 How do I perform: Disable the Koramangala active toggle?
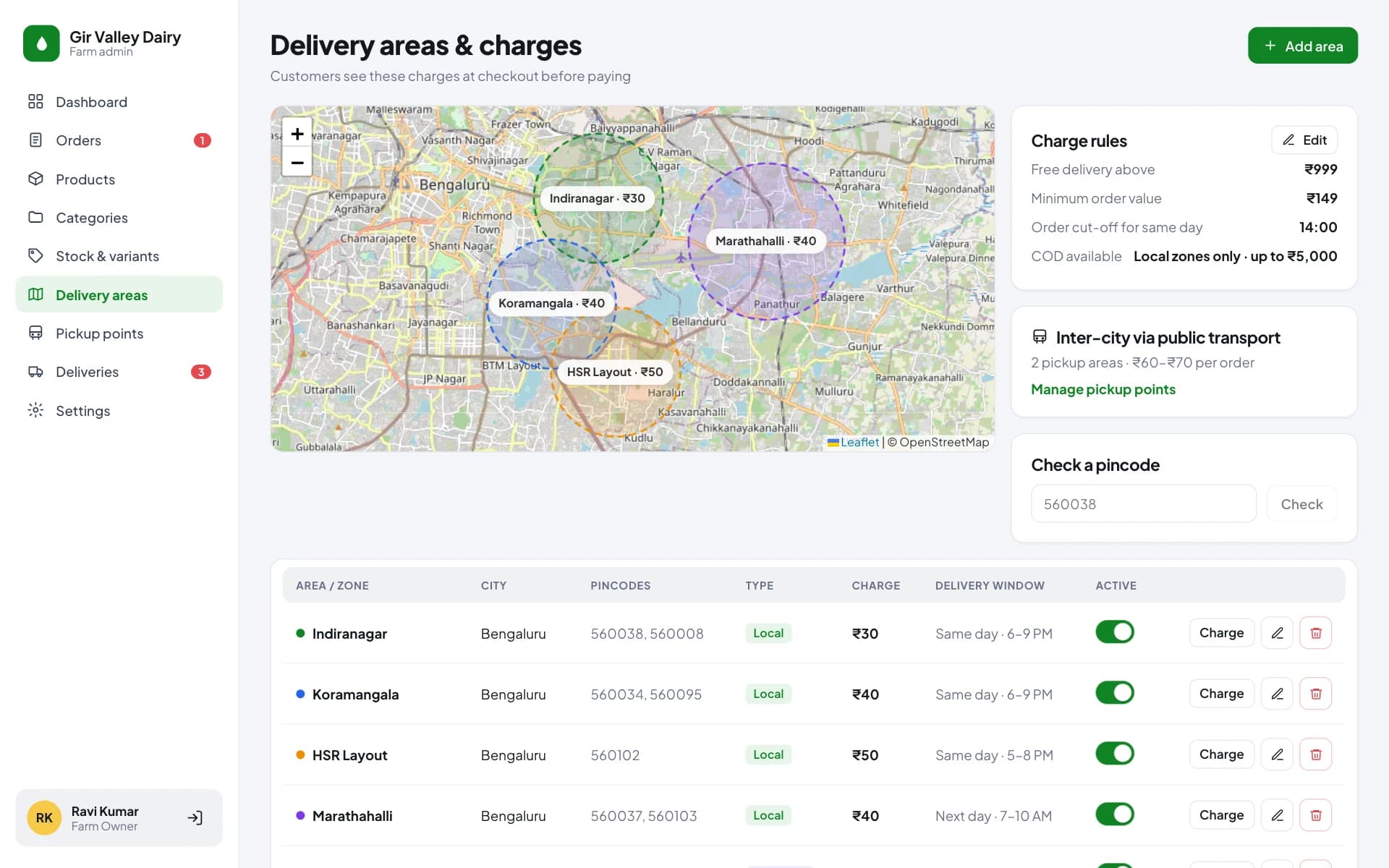click(1114, 693)
